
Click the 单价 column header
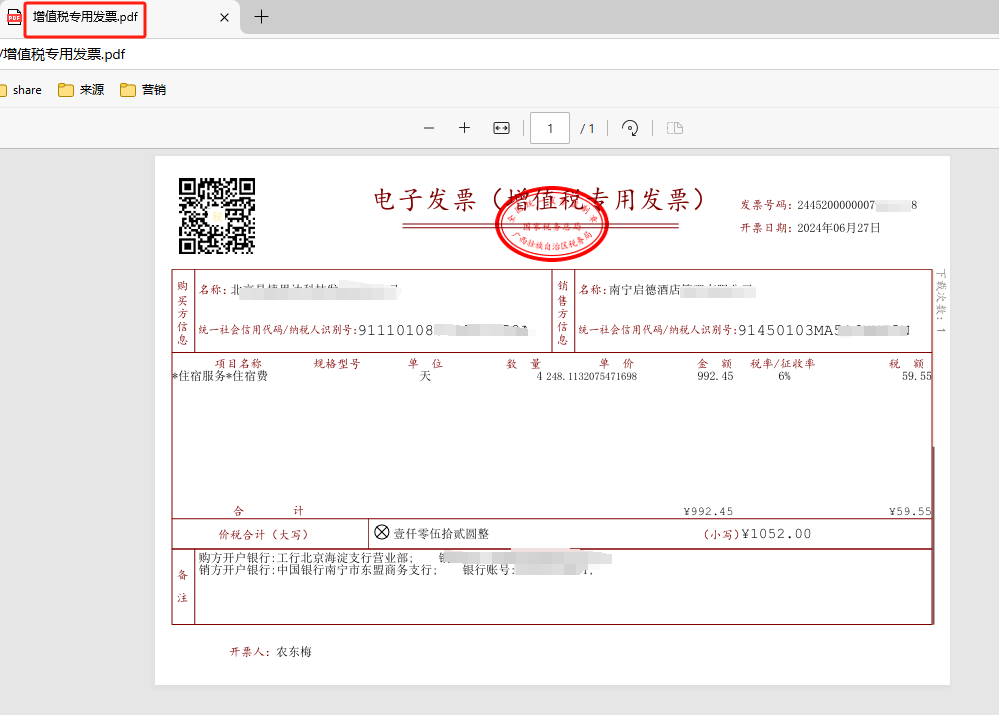coord(617,364)
